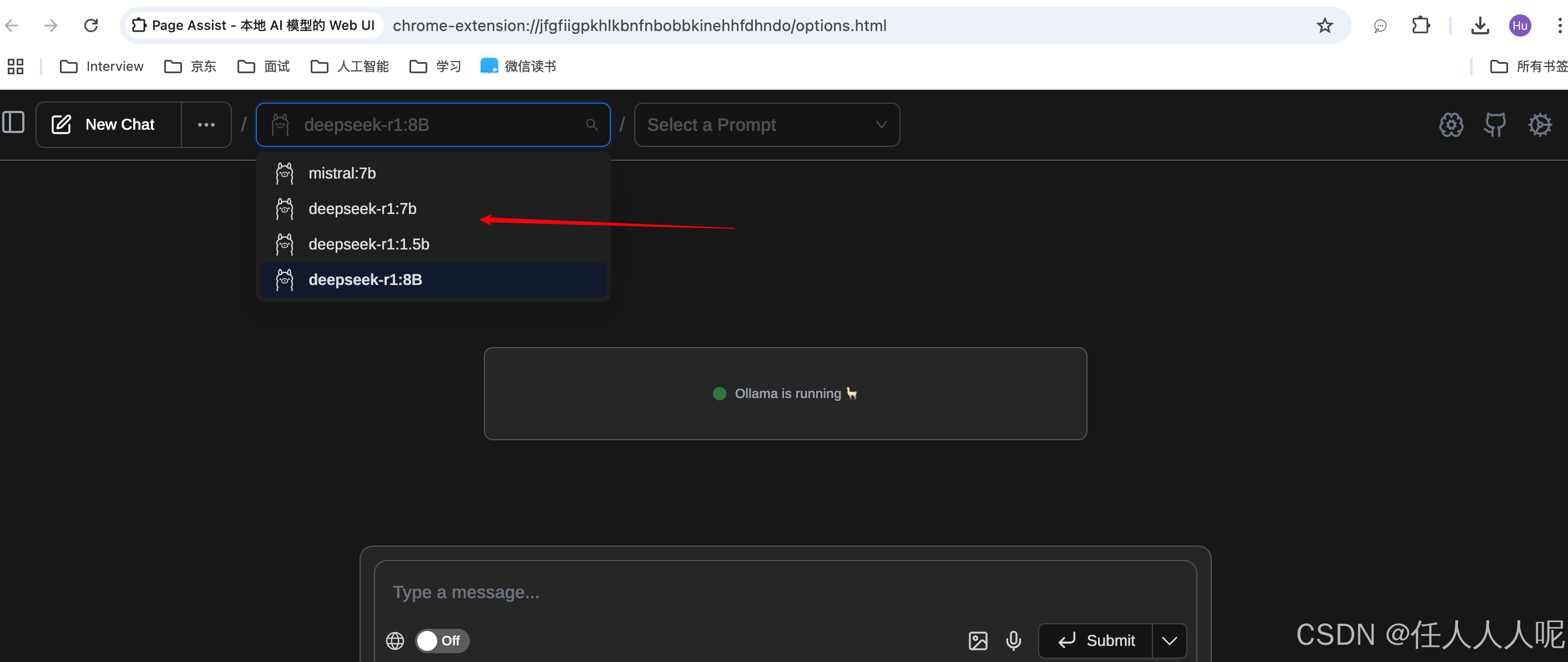
Task: Reload the current page
Action: (92, 26)
